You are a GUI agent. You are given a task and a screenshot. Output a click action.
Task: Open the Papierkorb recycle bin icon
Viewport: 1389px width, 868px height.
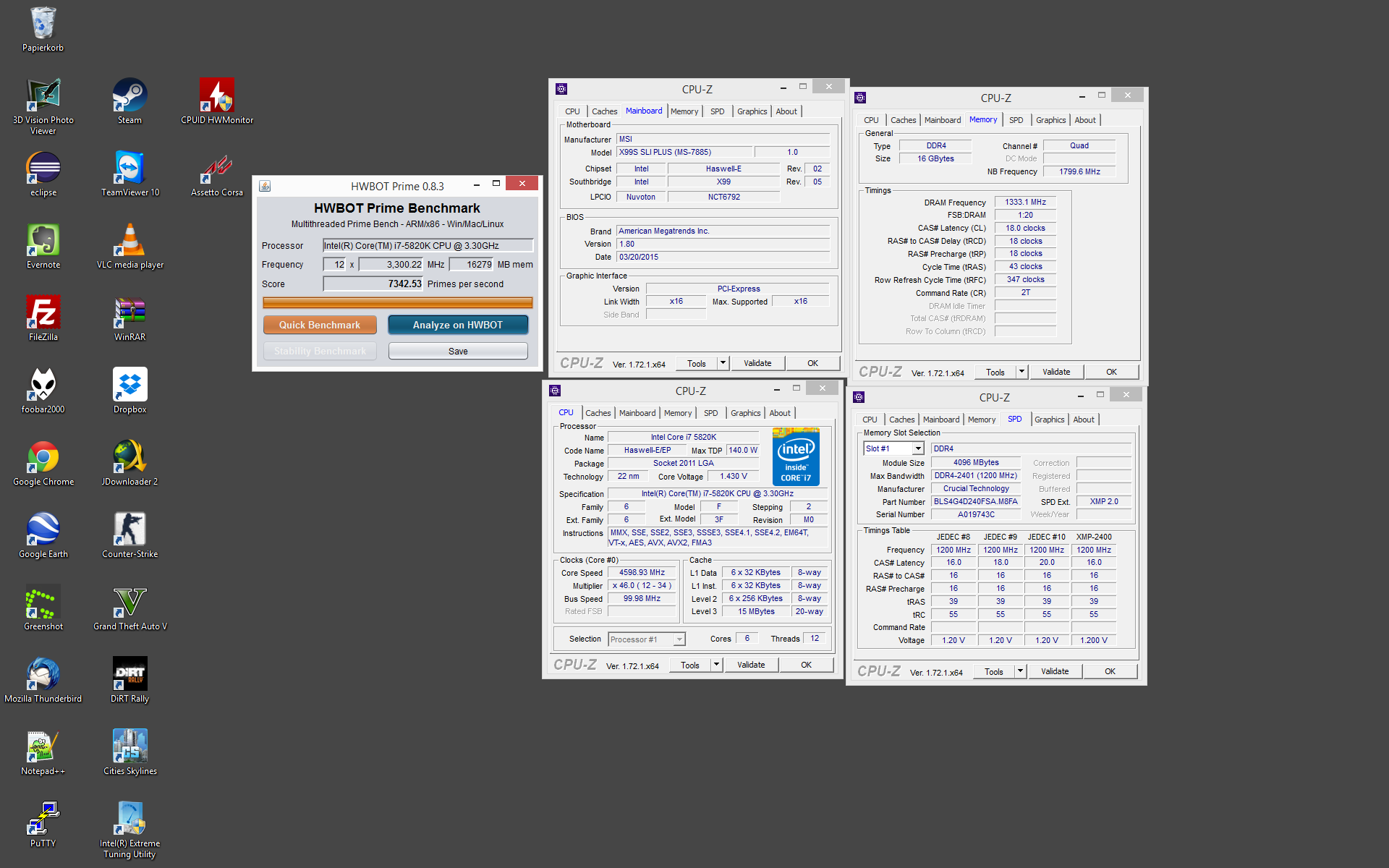(43, 30)
